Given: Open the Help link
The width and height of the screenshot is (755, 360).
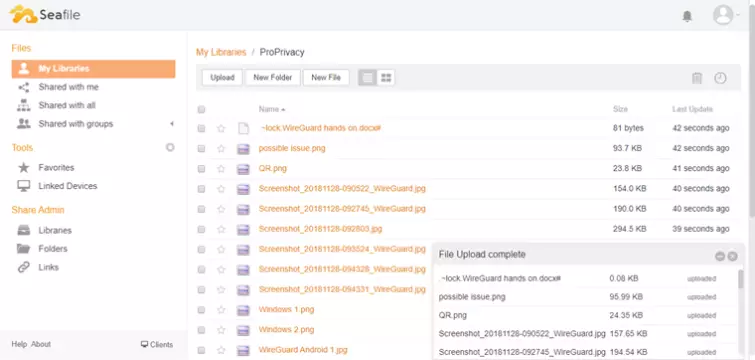Looking at the screenshot, I should tap(19, 344).
